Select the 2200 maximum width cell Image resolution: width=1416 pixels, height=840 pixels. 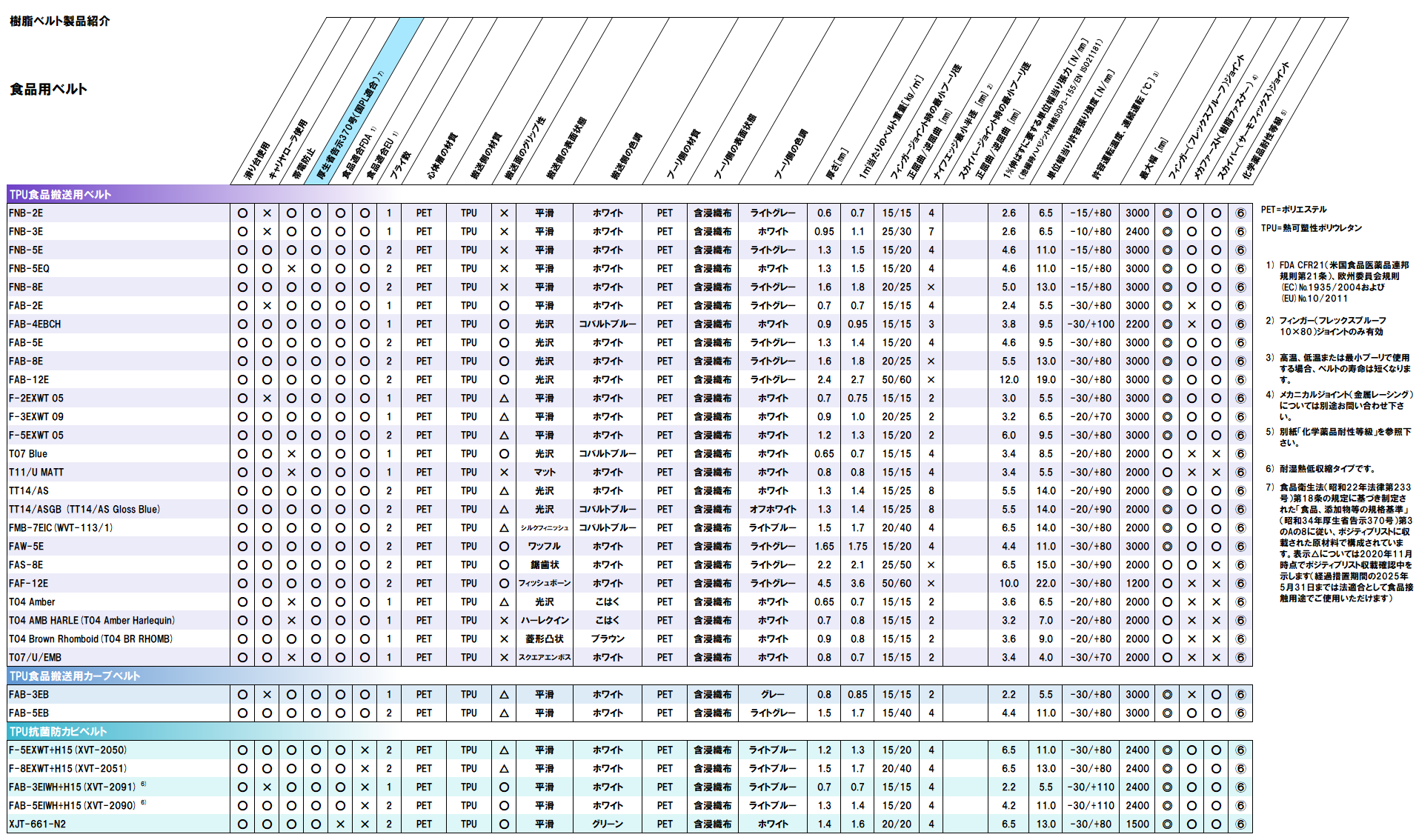tap(1137, 324)
